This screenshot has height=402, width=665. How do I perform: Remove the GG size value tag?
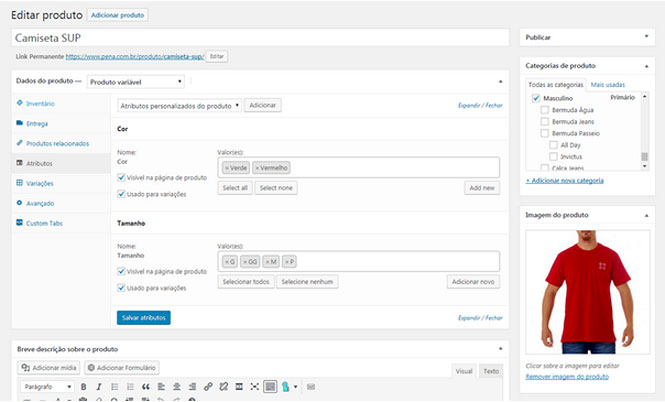pos(243,261)
